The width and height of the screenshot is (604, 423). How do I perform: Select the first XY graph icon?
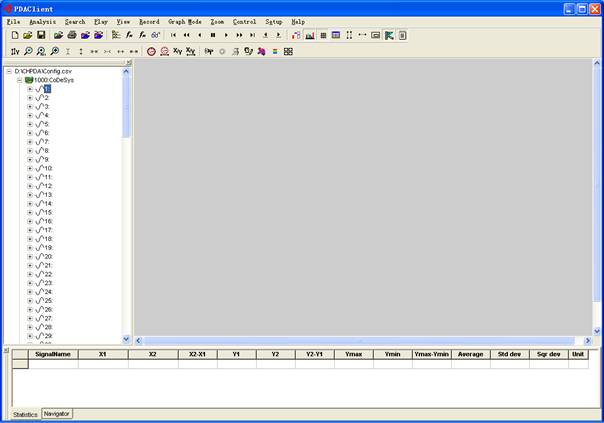177,51
